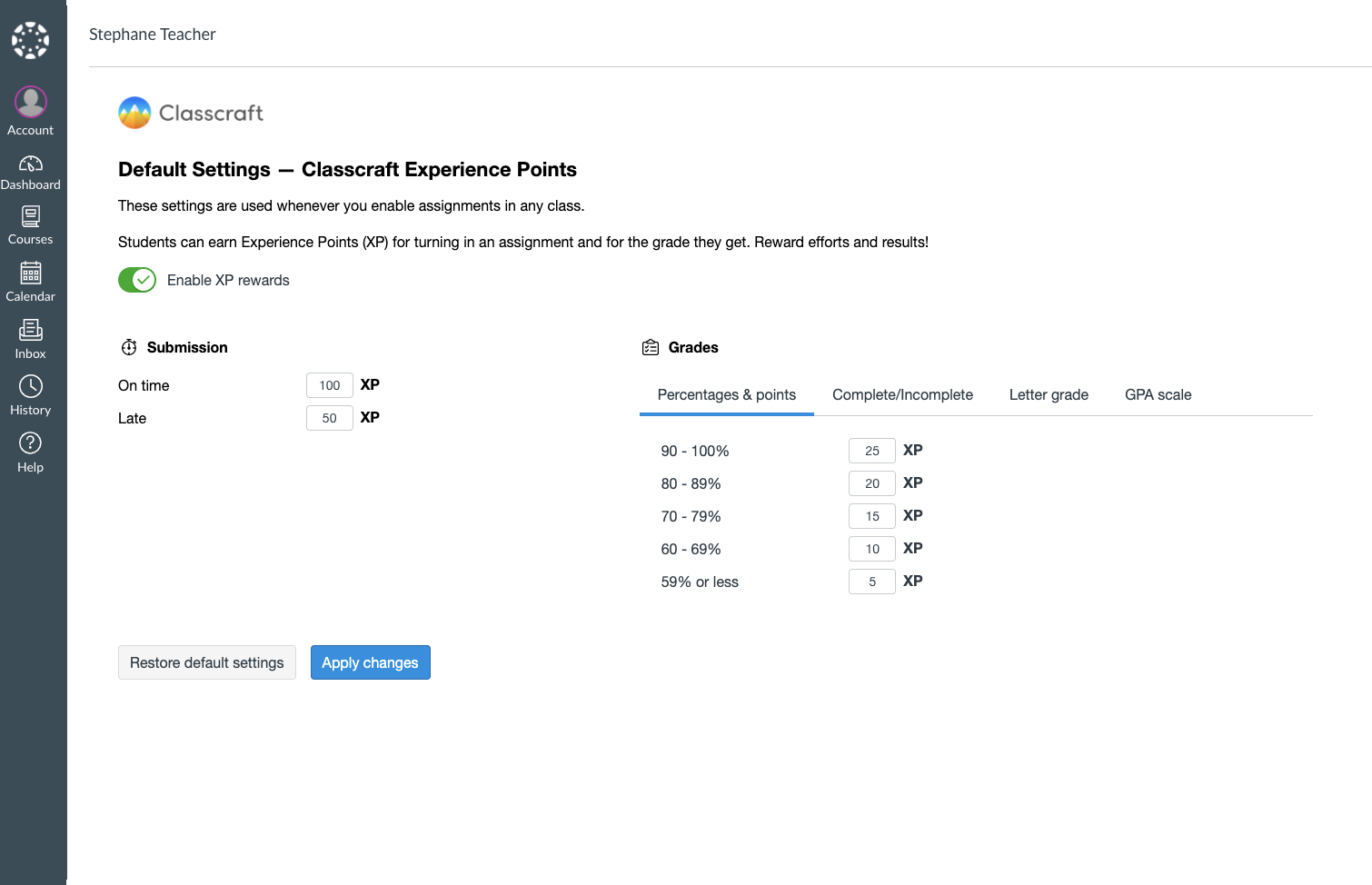Edit the 59% or less XP field
1372x885 pixels.
872,582
